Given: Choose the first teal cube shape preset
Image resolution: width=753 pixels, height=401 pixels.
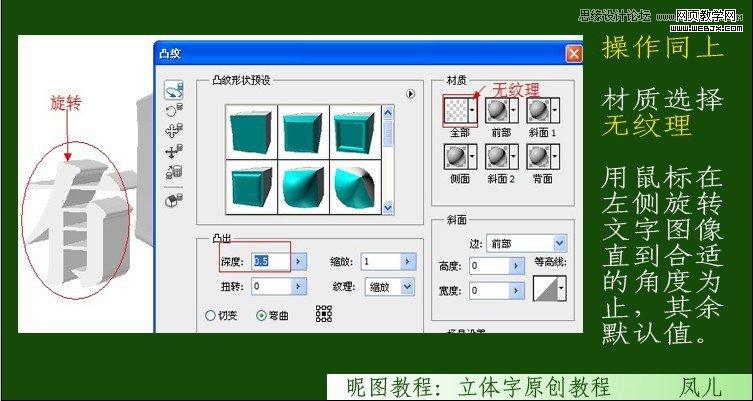Looking at the screenshot, I should (x=251, y=132).
